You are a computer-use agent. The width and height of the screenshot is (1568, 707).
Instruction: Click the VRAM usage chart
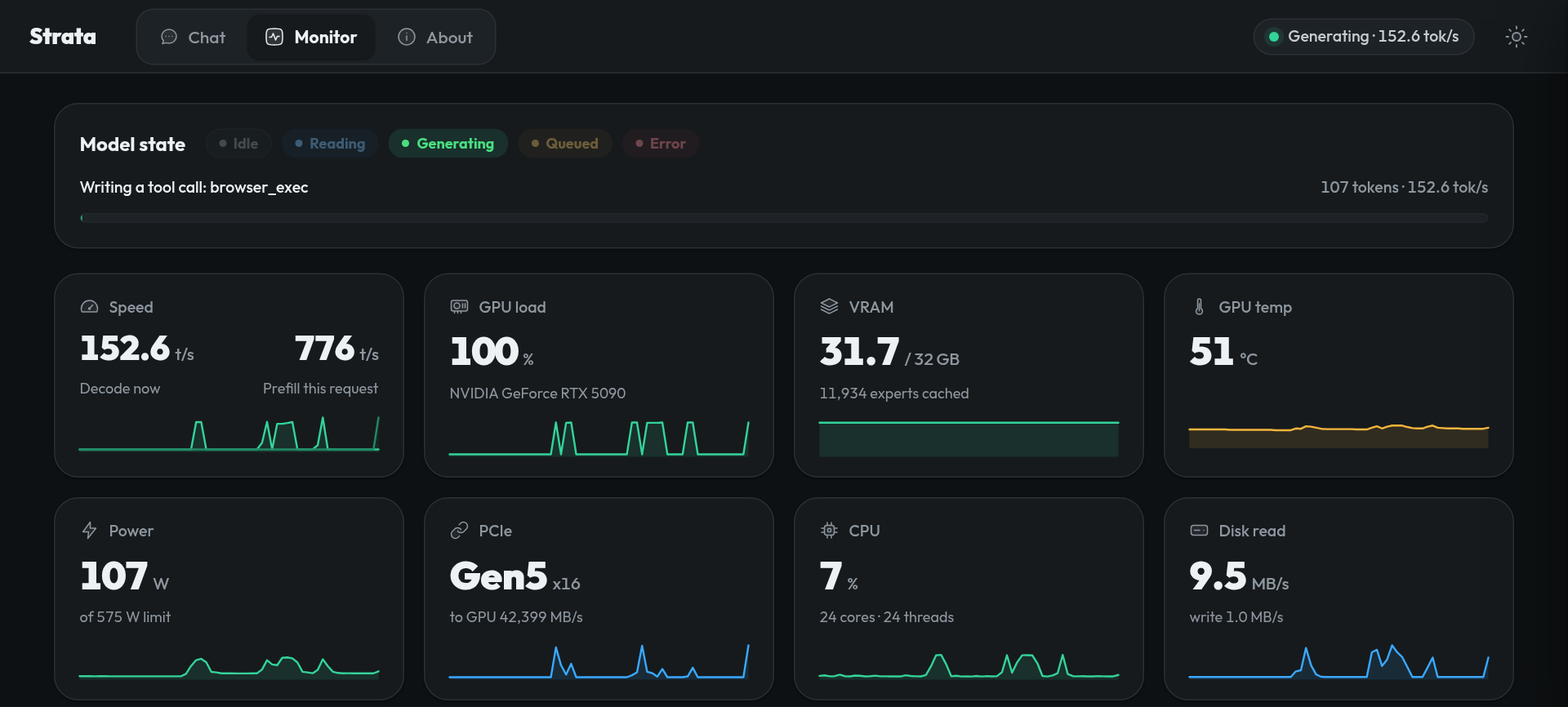tap(969, 438)
